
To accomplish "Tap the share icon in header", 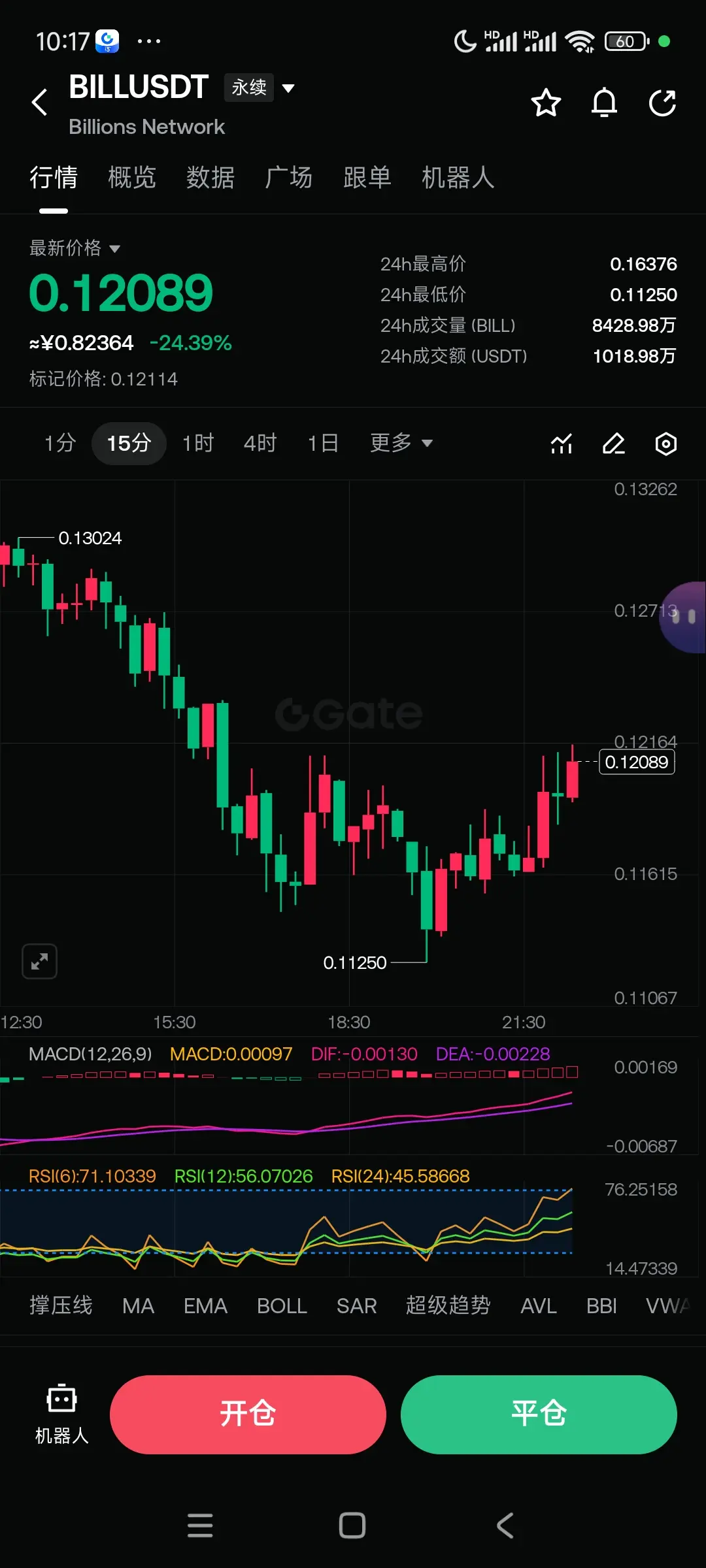I will [x=662, y=103].
